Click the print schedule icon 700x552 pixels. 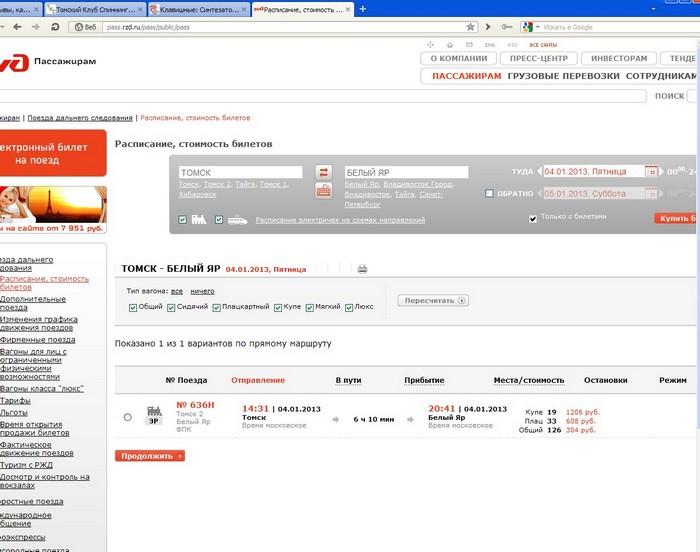tap(362, 269)
